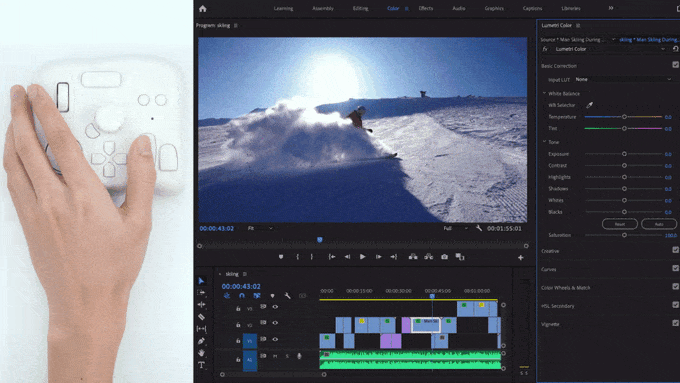Open the Input LUT dropdown

point(624,79)
